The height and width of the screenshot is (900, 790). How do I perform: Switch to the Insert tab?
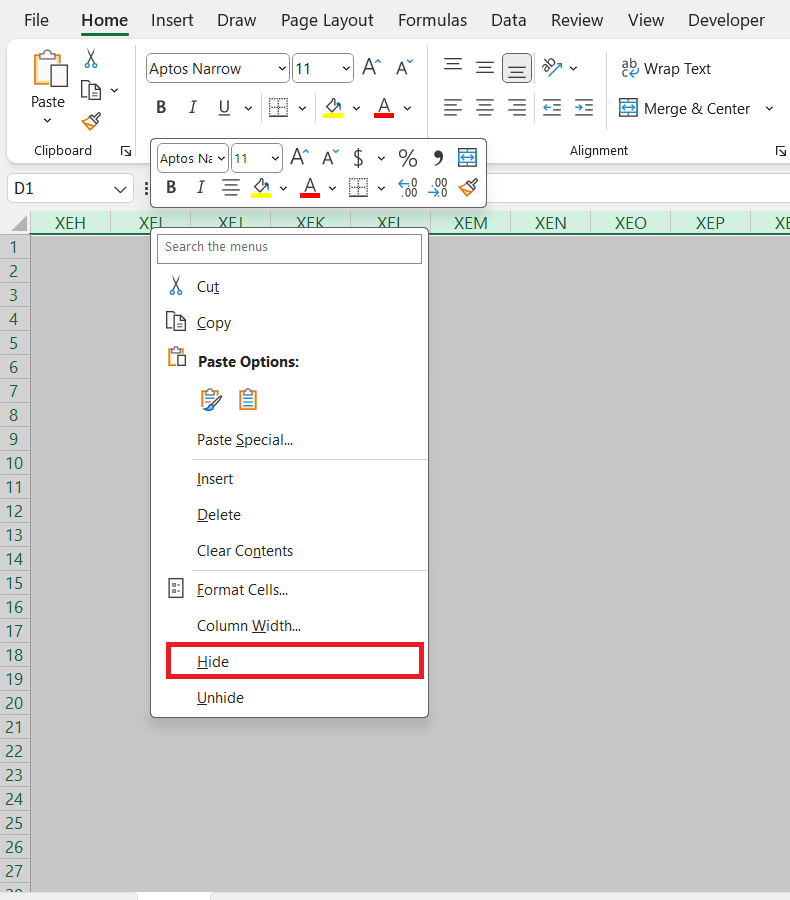click(172, 21)
